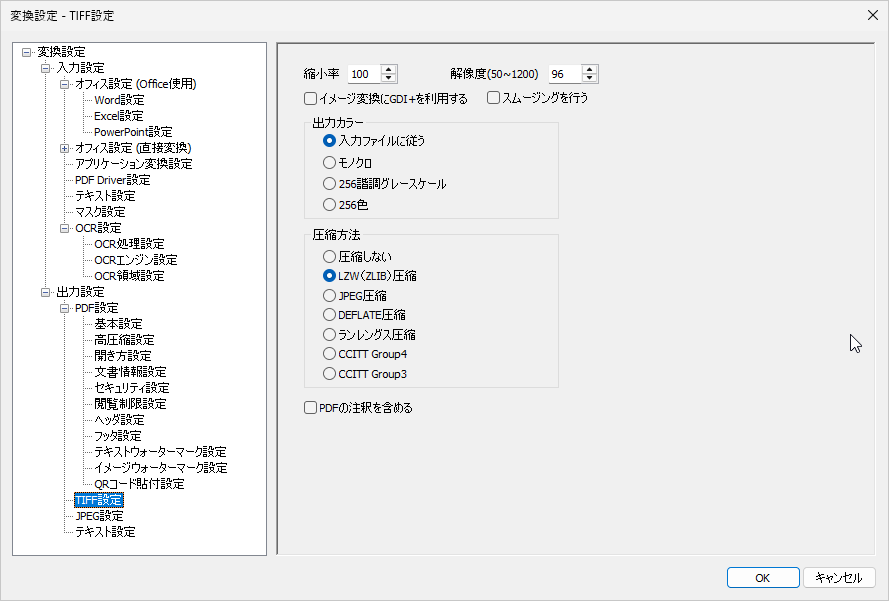Increase the 縮小率 value with up arrow
The image size is (889, 601).
click(389, 69)
